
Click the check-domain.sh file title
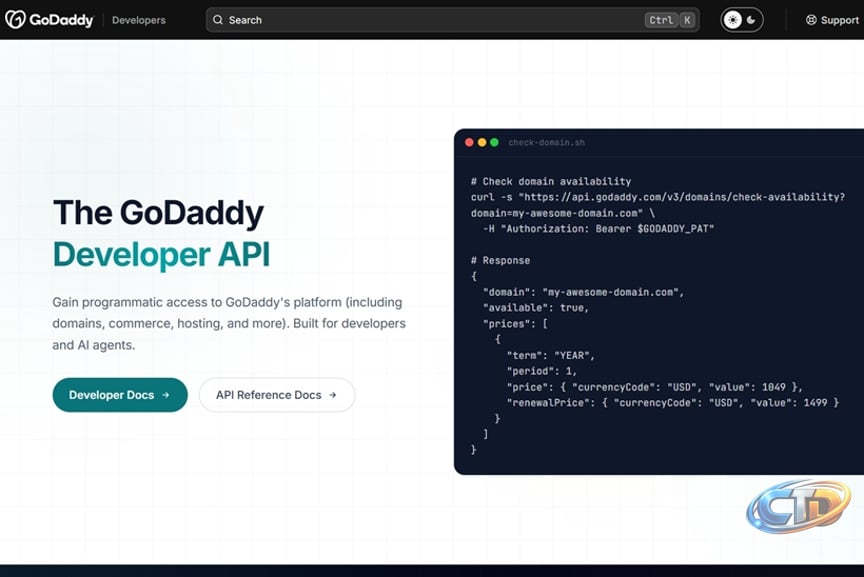(547, 143)
